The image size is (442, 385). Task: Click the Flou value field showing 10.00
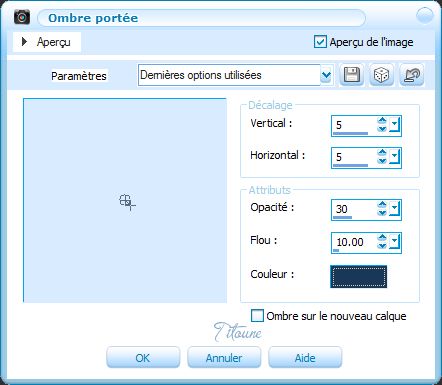[x=354, y=242]
